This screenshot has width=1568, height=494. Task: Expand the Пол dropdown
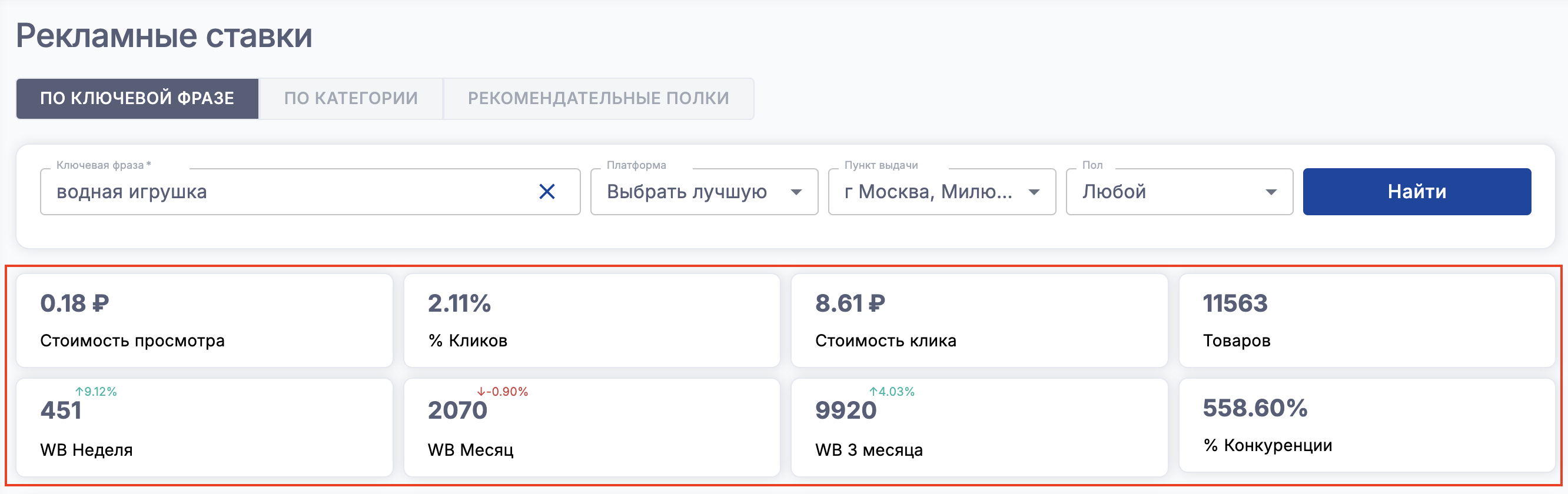(x=1178, y=192)
